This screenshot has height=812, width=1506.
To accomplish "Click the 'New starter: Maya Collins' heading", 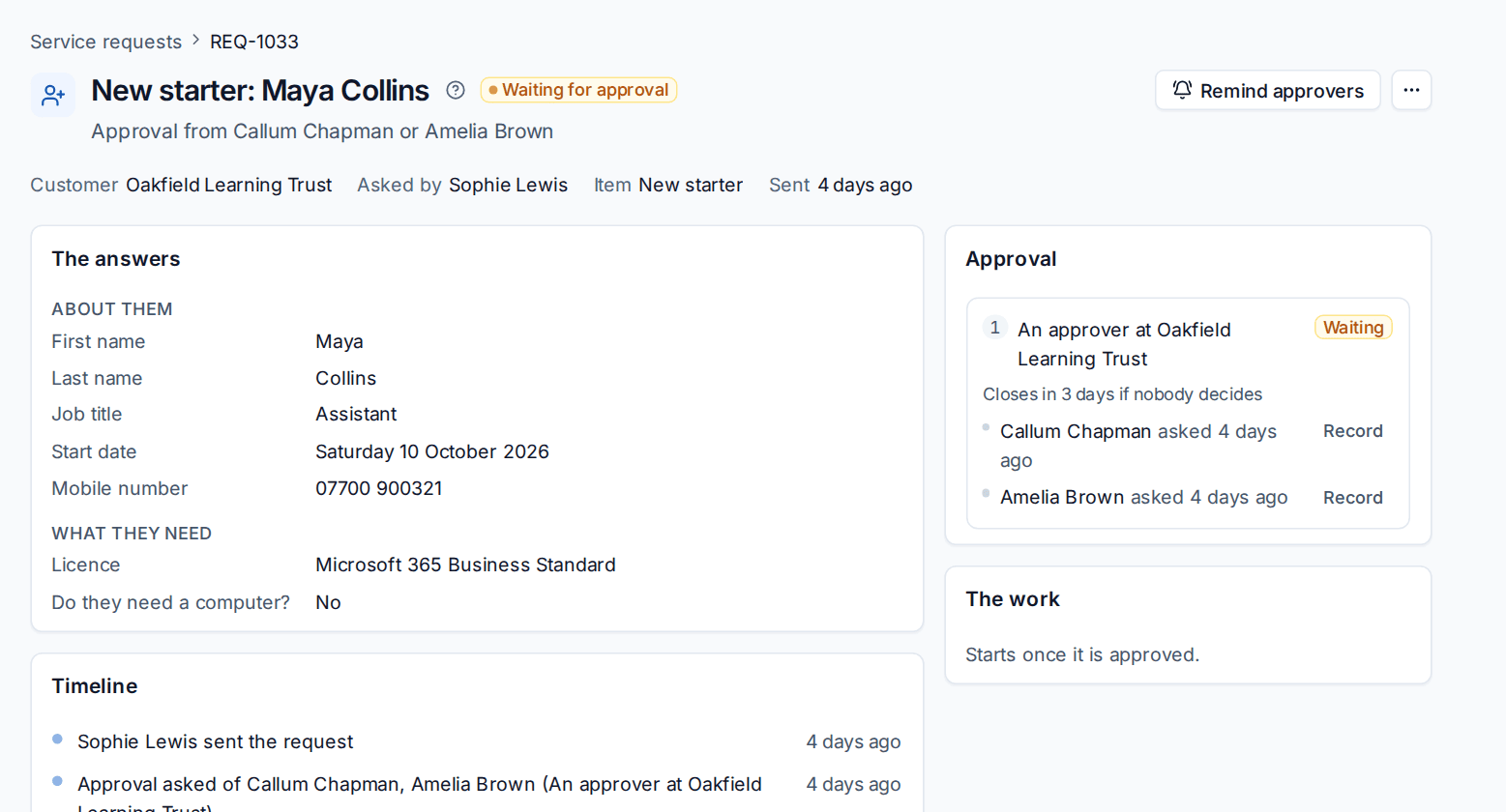I will (260, 90).
